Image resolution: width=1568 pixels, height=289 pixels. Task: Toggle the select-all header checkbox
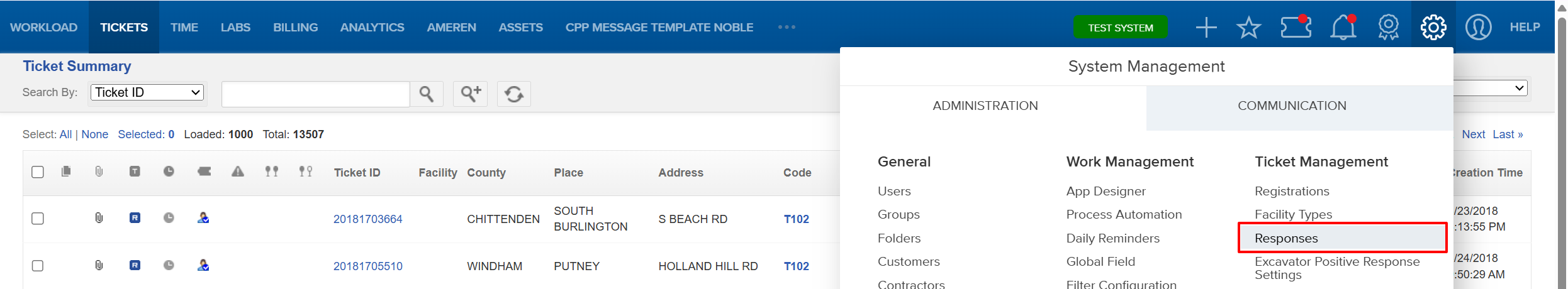38,172
